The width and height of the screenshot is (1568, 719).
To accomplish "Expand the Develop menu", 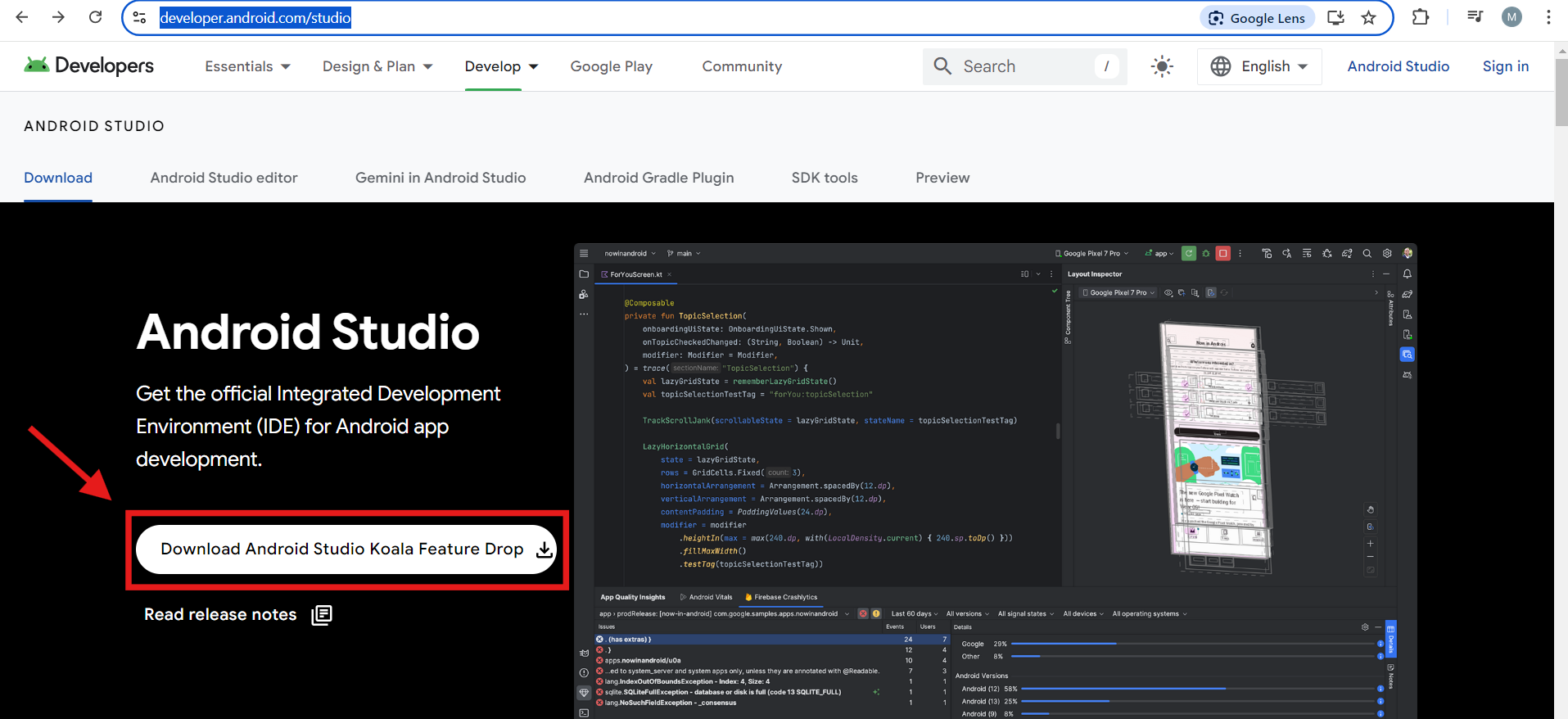I will click(501, 66).
